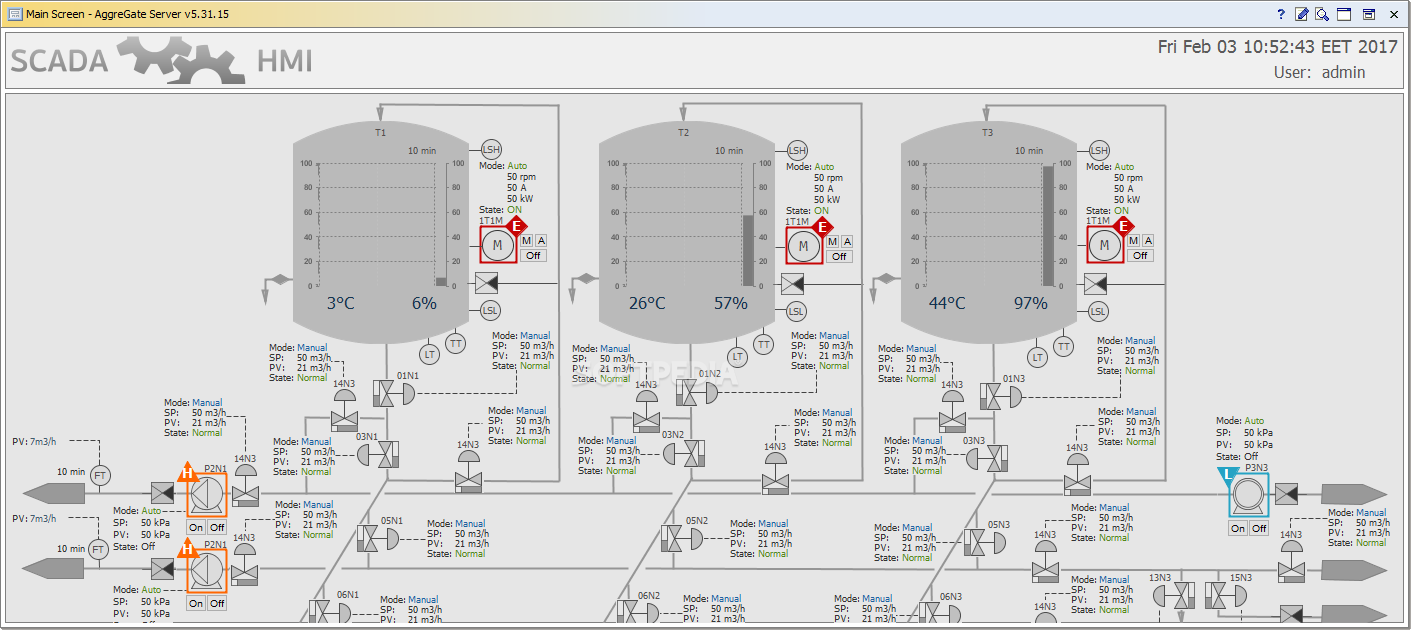Select the TT temperature transmitter below tank T2

click(x=764, y=344)
